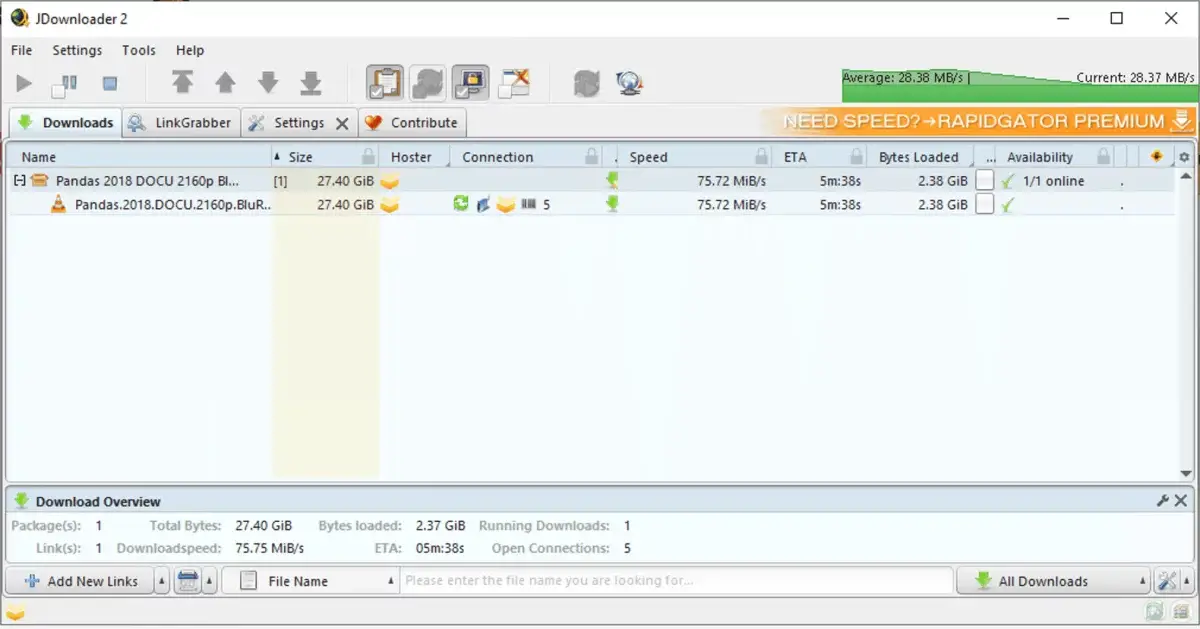Open the Tools menu
The height and width of the screenshot is (629, 1200).
click(x=139, y=50)
